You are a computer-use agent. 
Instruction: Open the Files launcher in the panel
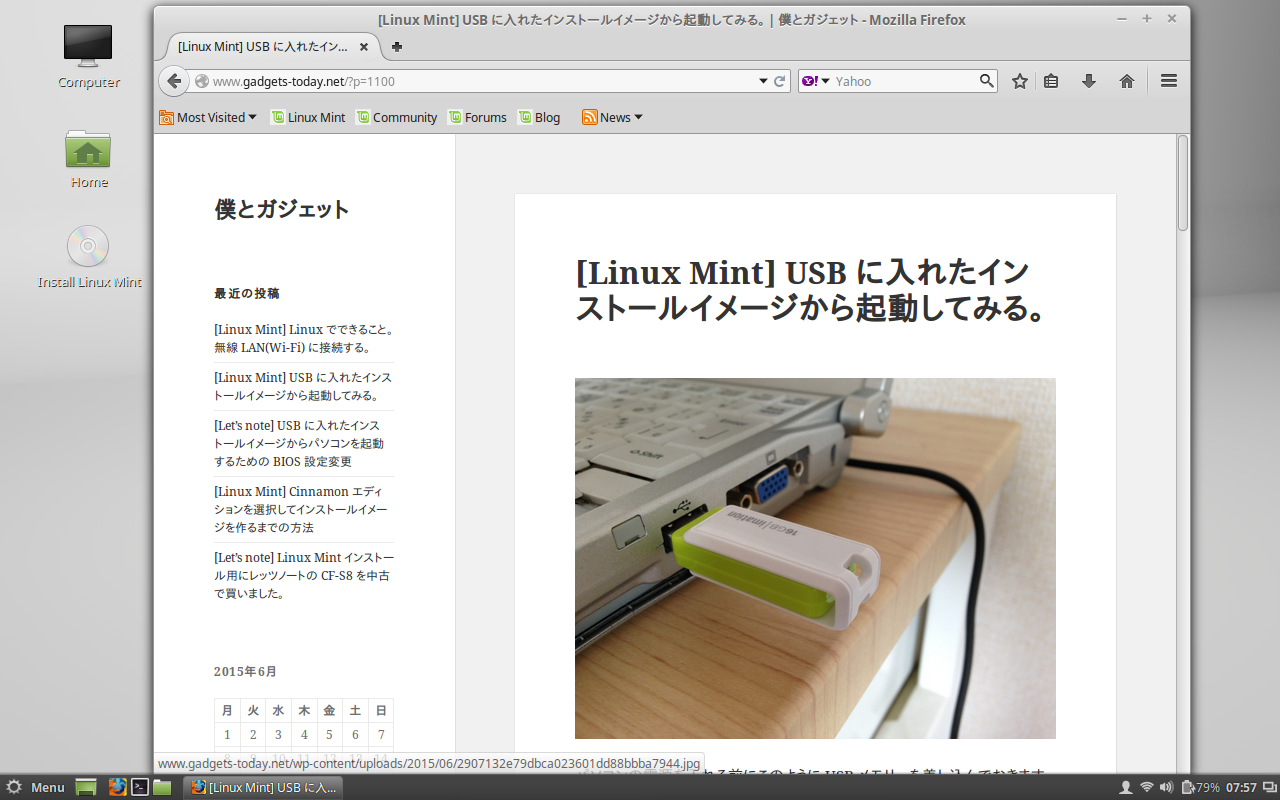click(162, 787)
